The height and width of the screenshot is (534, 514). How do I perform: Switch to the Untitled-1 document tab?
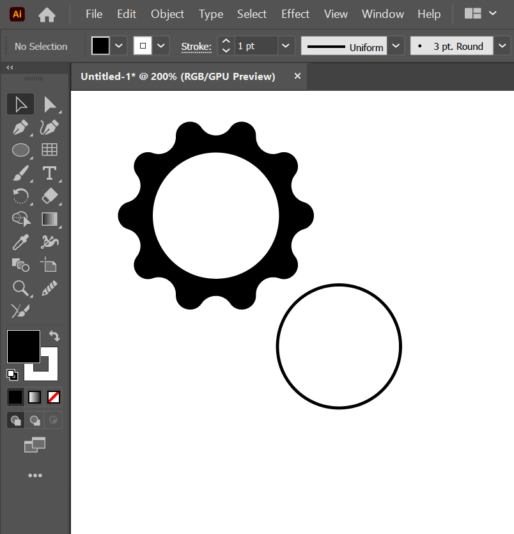tap(178, 77)
